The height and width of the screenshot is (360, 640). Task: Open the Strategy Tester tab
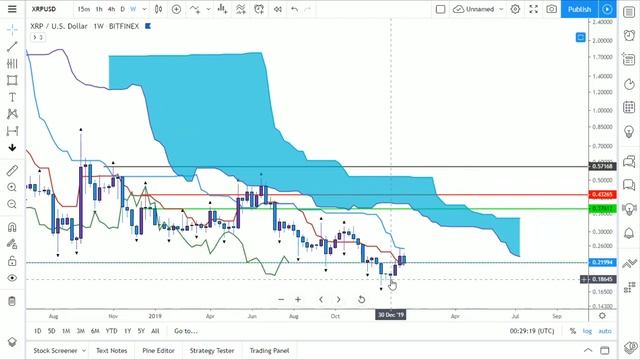point(212,351)
